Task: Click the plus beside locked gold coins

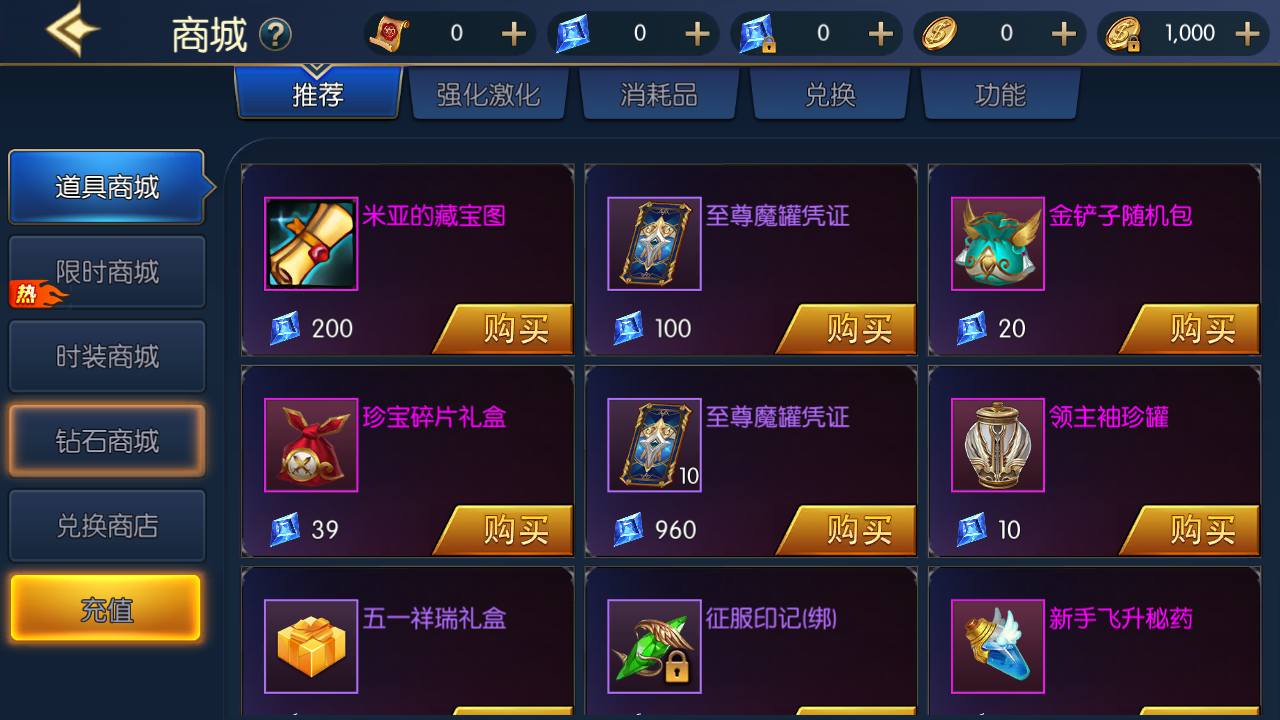Action: click(x=1247, y=34)
